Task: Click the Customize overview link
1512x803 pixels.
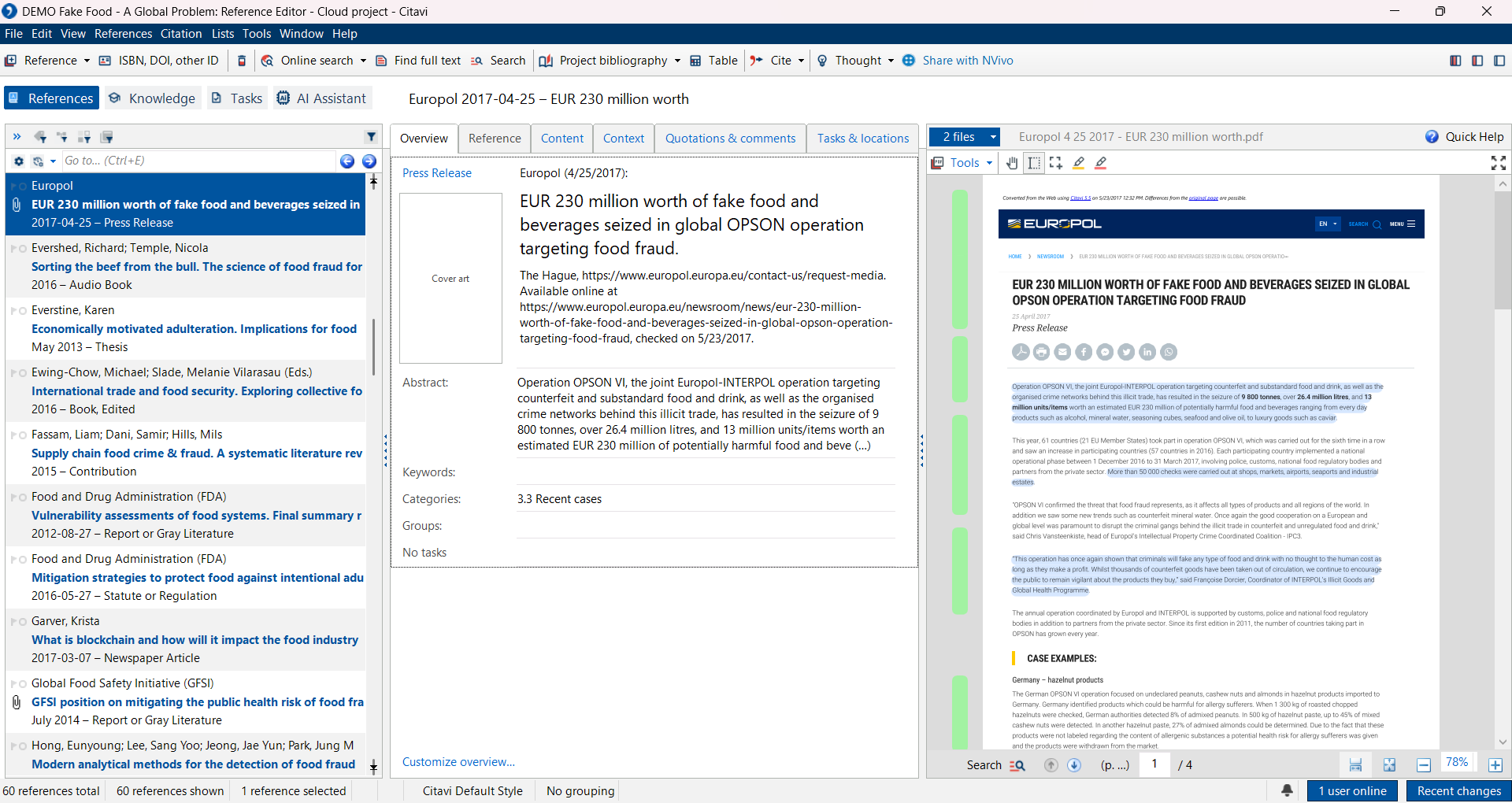Action: coord(458,762)
